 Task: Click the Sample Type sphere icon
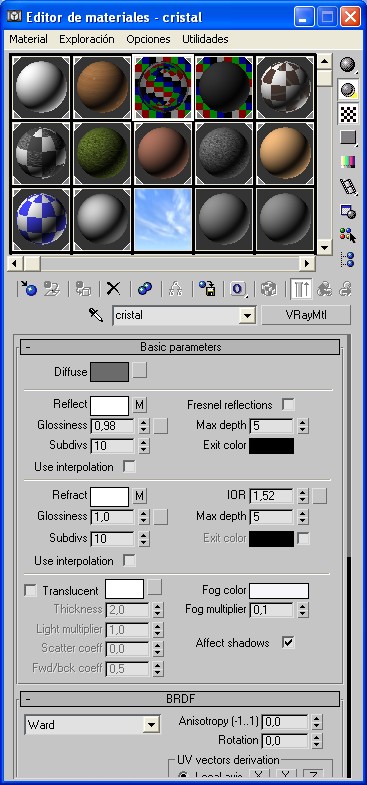point(347,65)
